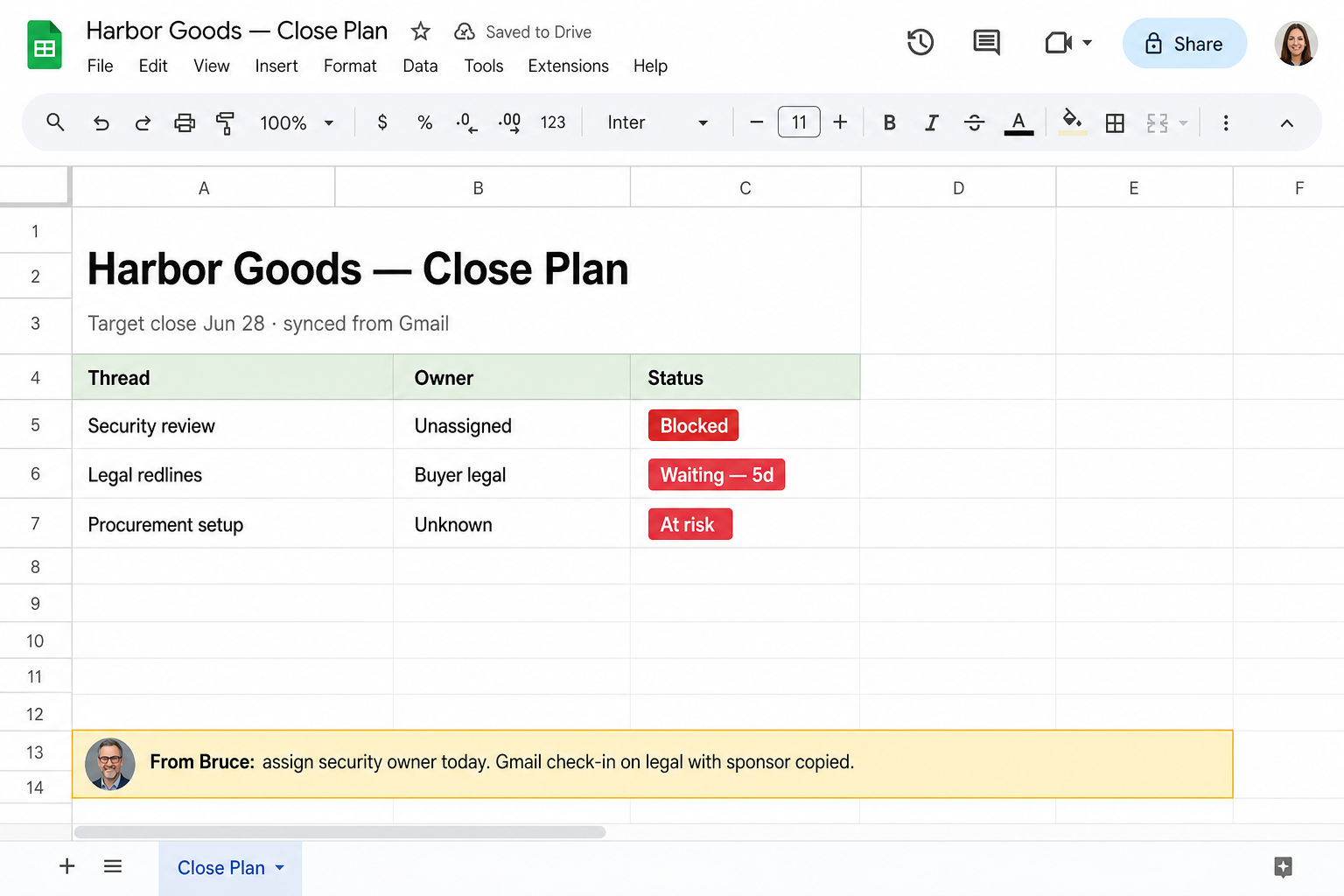This screenshot has width=1344, height=896.
Task: Select the Close Plan sheet tab
Action: click(x=230, y=868)
